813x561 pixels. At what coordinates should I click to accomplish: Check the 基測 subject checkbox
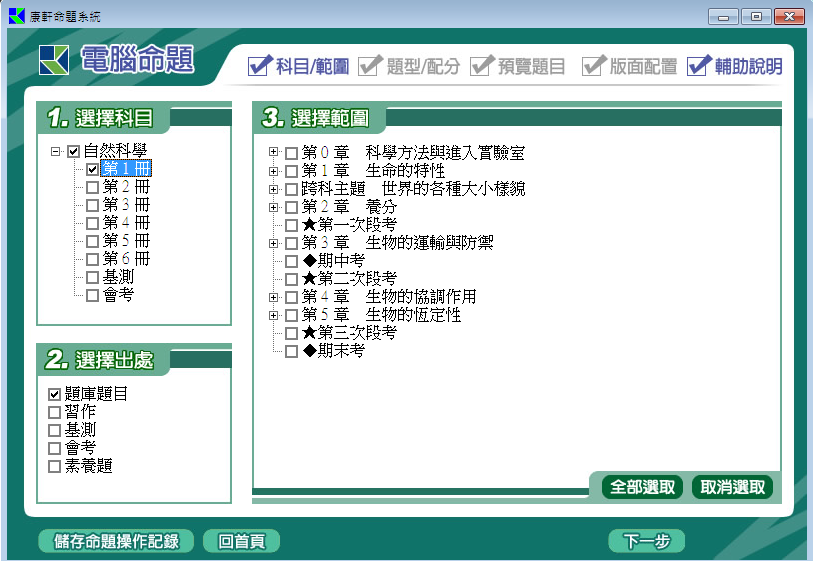tap(92, 277)
